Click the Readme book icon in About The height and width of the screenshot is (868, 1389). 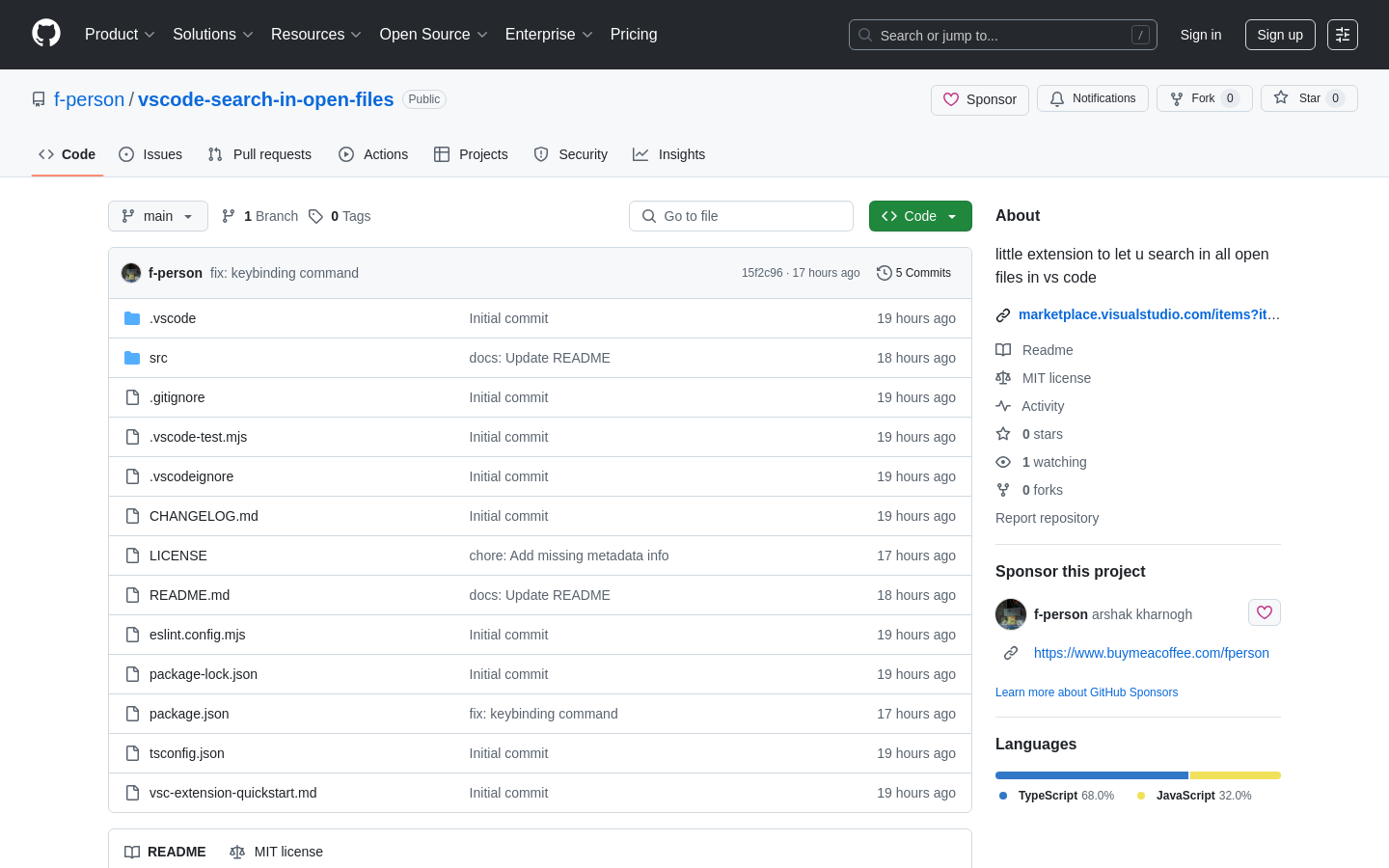pos(1003,350)
